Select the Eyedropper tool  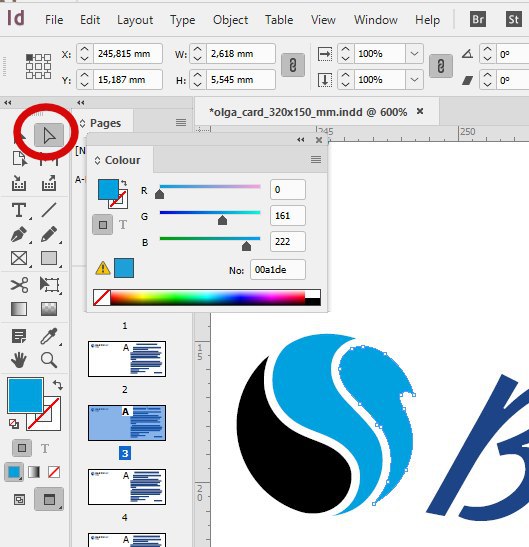pos(49,336)
